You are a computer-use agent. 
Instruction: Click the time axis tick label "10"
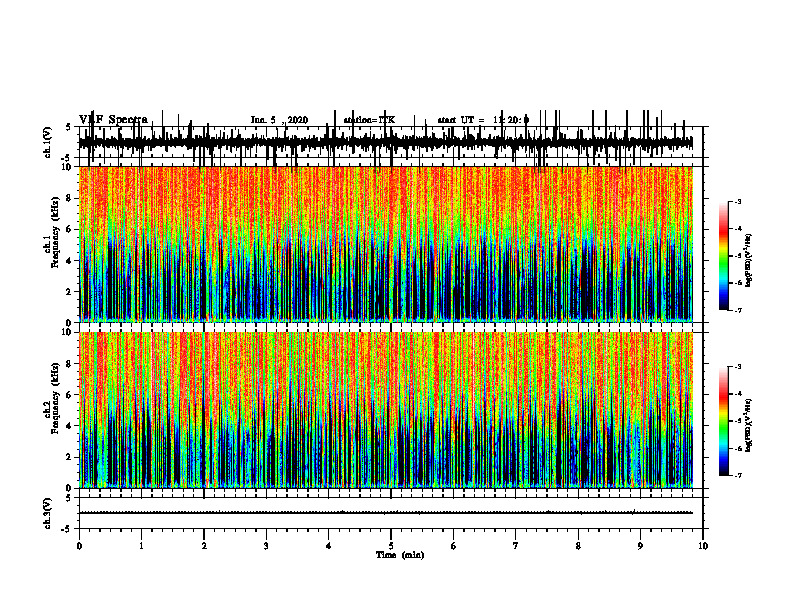(703, 546)
